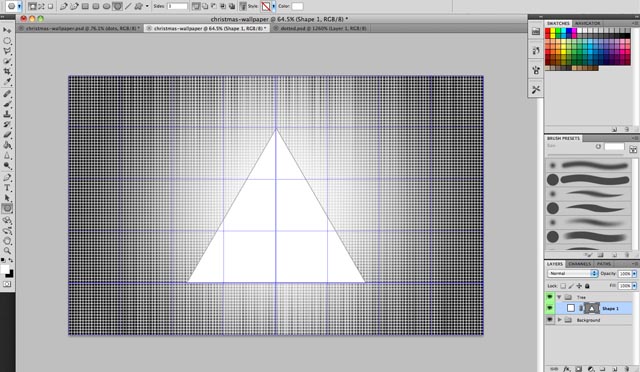Select the History Brush tool
Screen dimensions: 640x372
7,125
